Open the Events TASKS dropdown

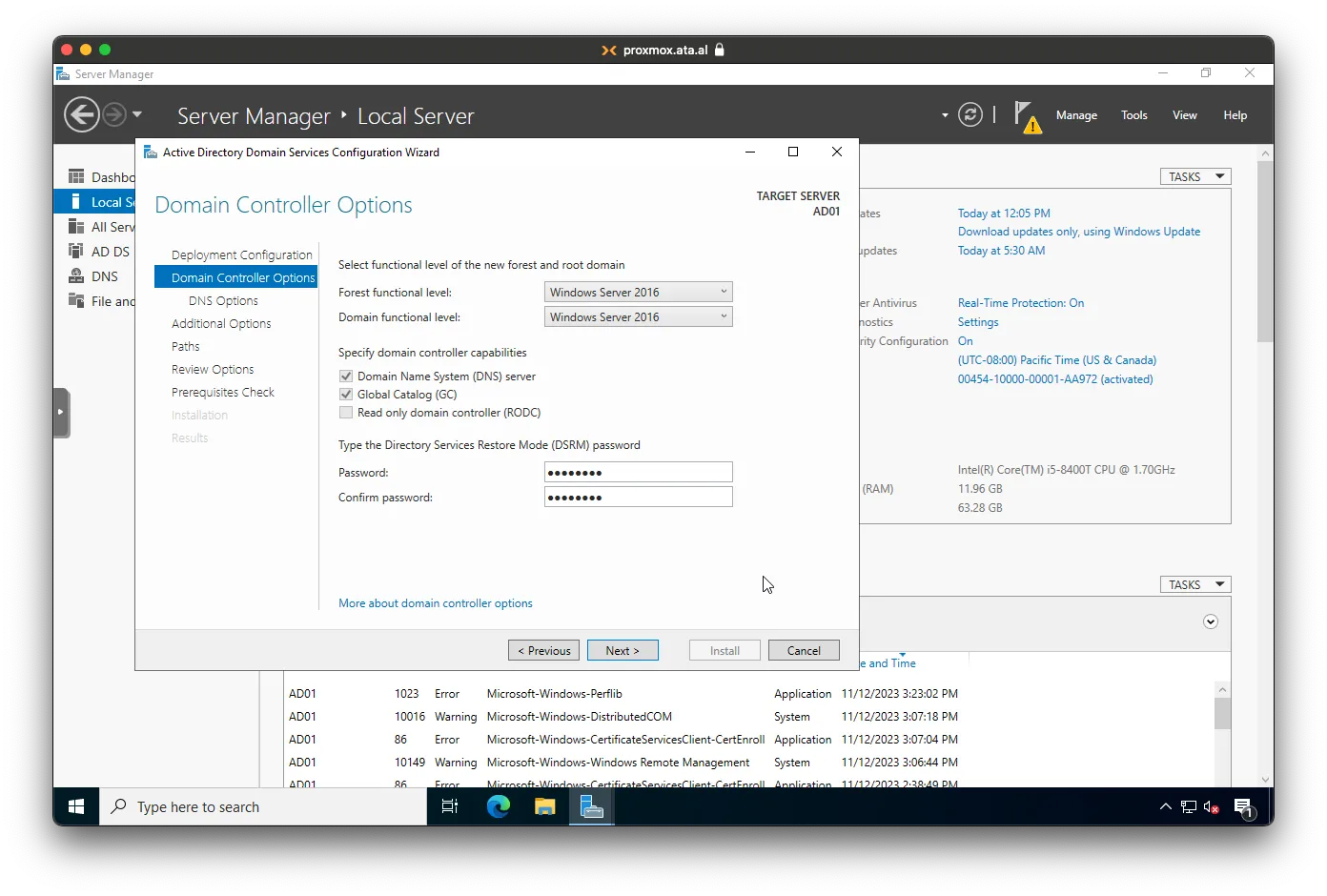(x=1195, y=585)
